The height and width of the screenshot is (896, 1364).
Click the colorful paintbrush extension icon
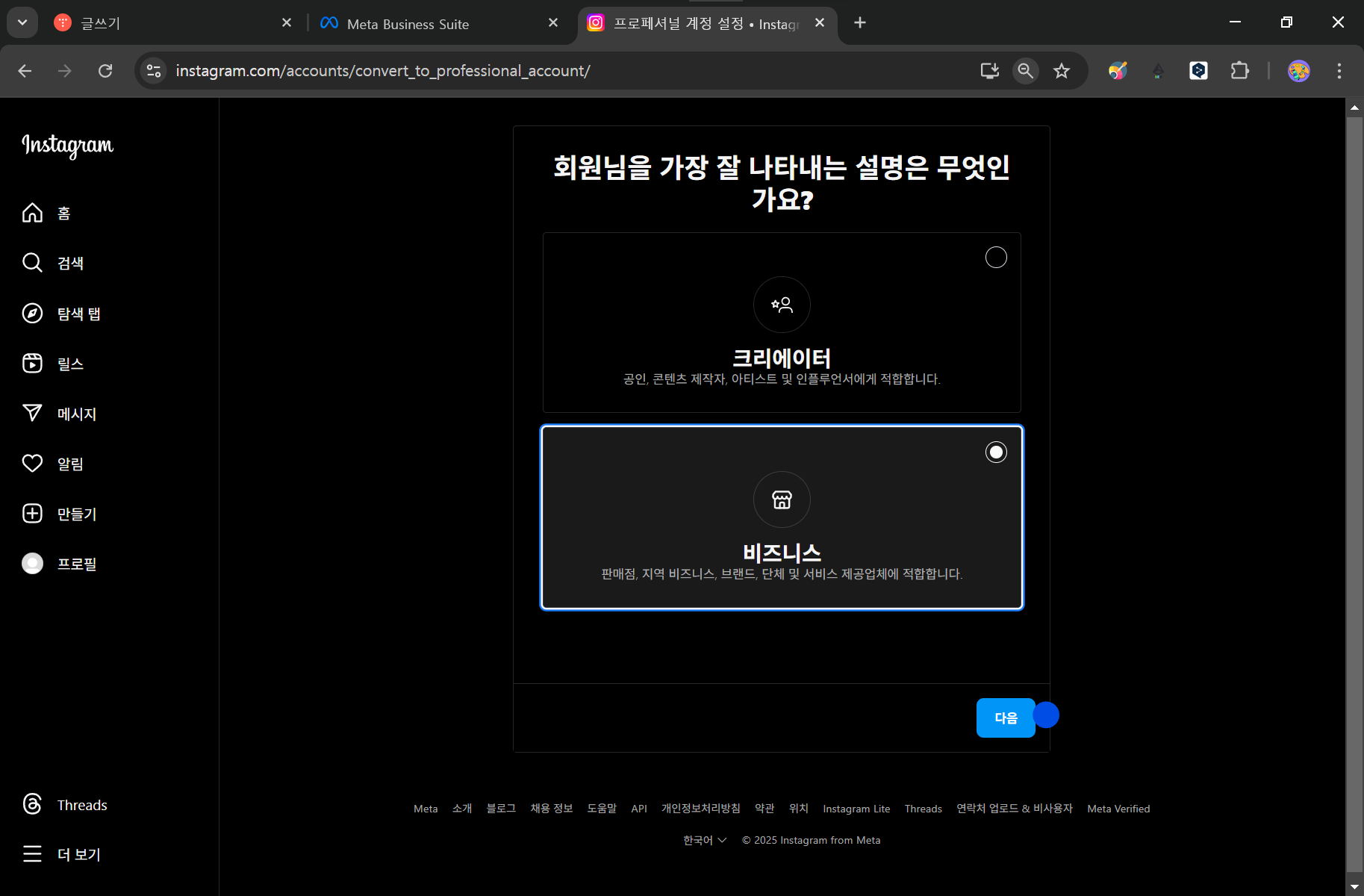pos(1118,71)
